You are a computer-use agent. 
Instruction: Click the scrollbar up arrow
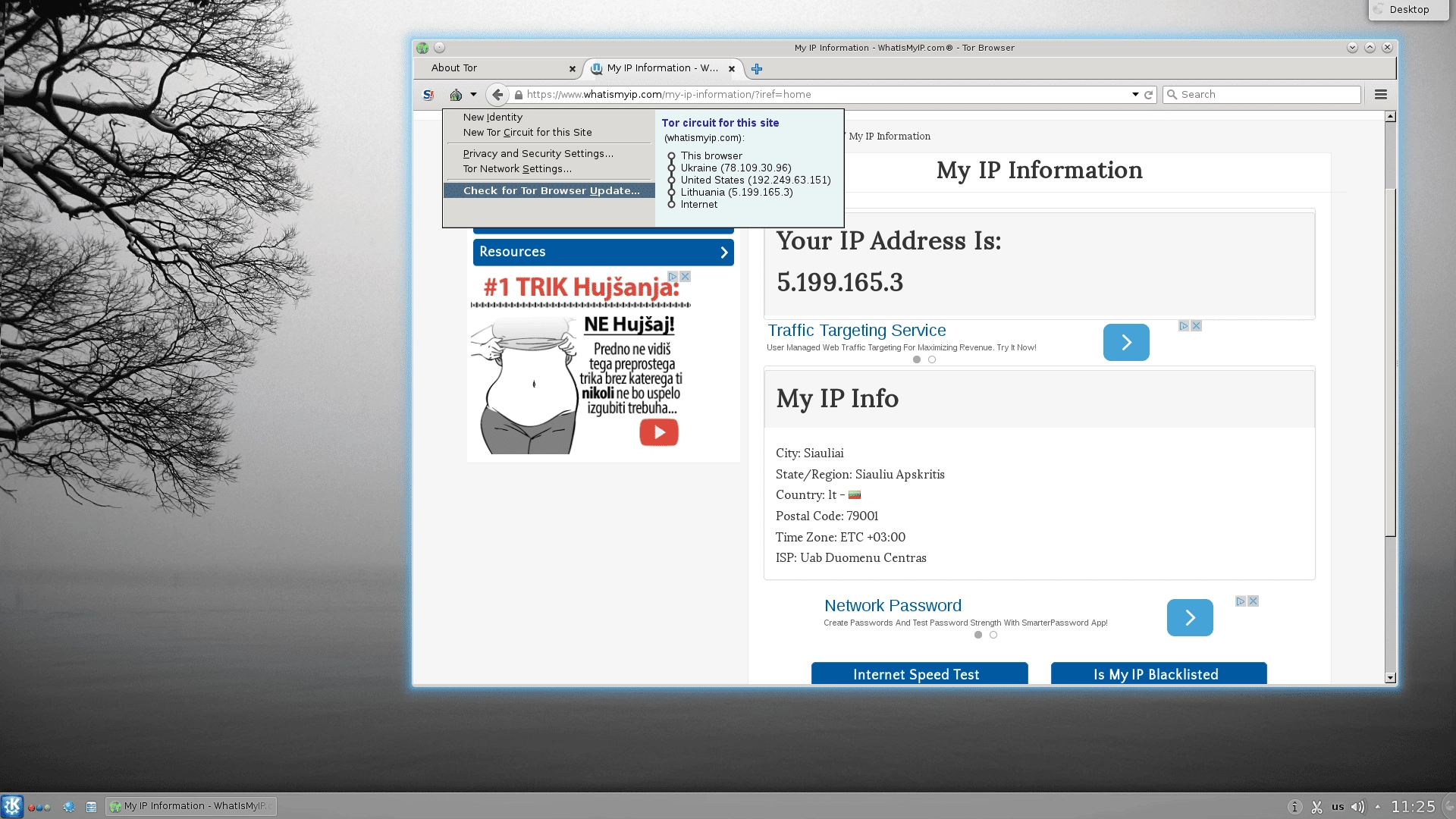click(1390, 117)
